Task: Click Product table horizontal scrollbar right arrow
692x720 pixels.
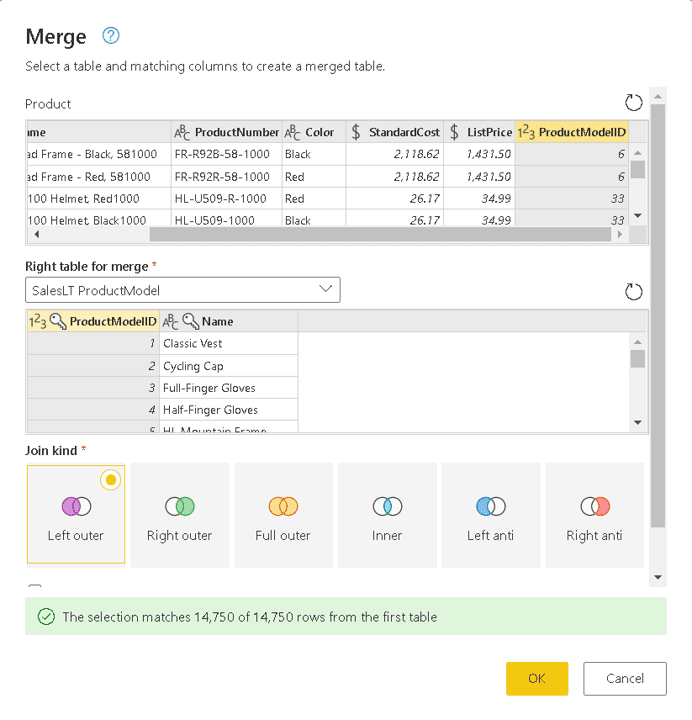Action: tap(620, 234)
